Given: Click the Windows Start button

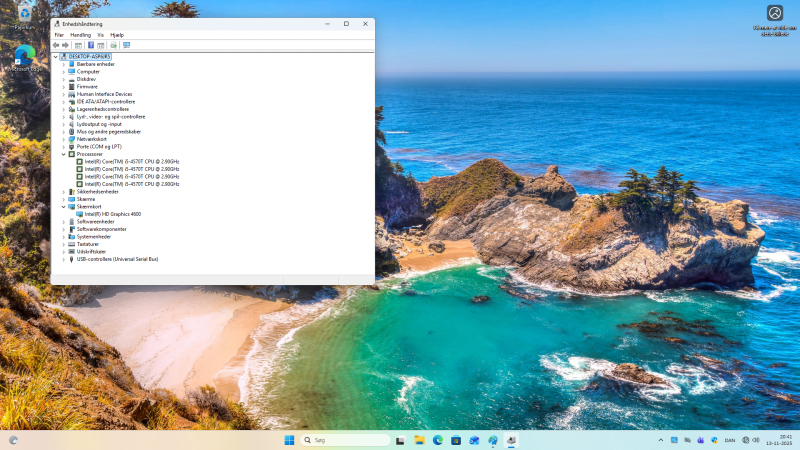Looking at the screenshot, I should pyautogui.click(x=289, y=440).
